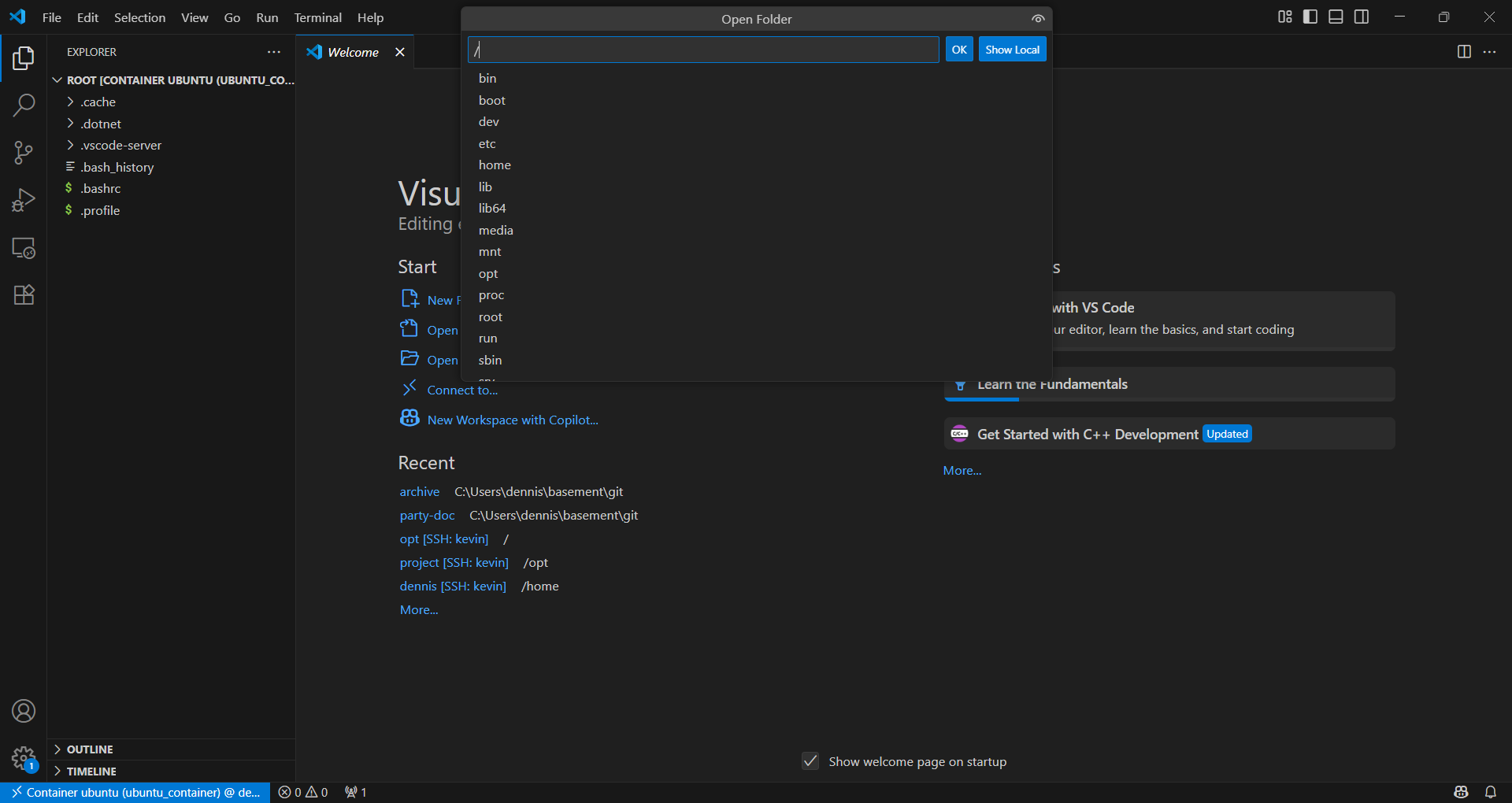Open the Terminal menu
The image size is (1512, 803).
pos(317,17)
